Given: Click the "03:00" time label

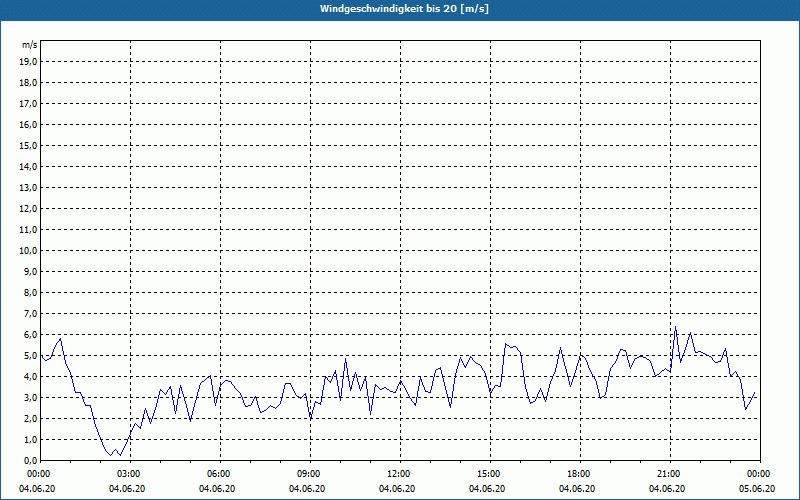Looking at the screenshot, I should click(x=130, y=474).
